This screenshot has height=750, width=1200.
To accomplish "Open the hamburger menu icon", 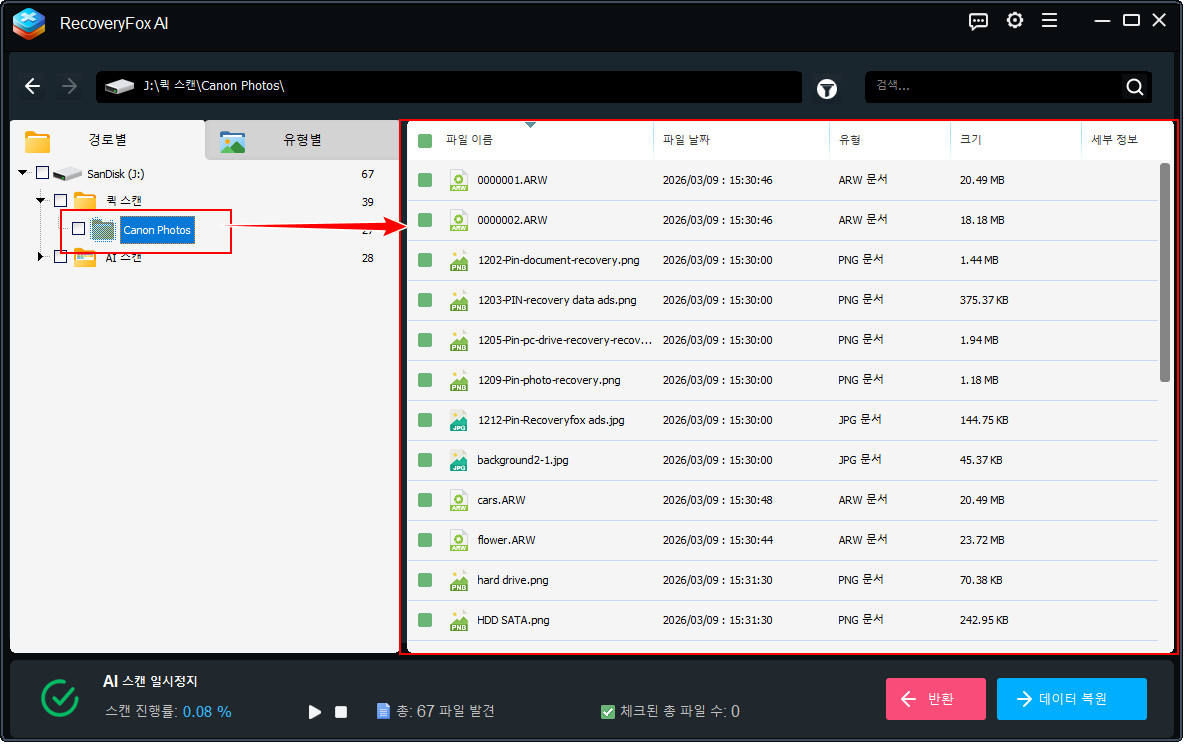I will (x=1049, y=20).
